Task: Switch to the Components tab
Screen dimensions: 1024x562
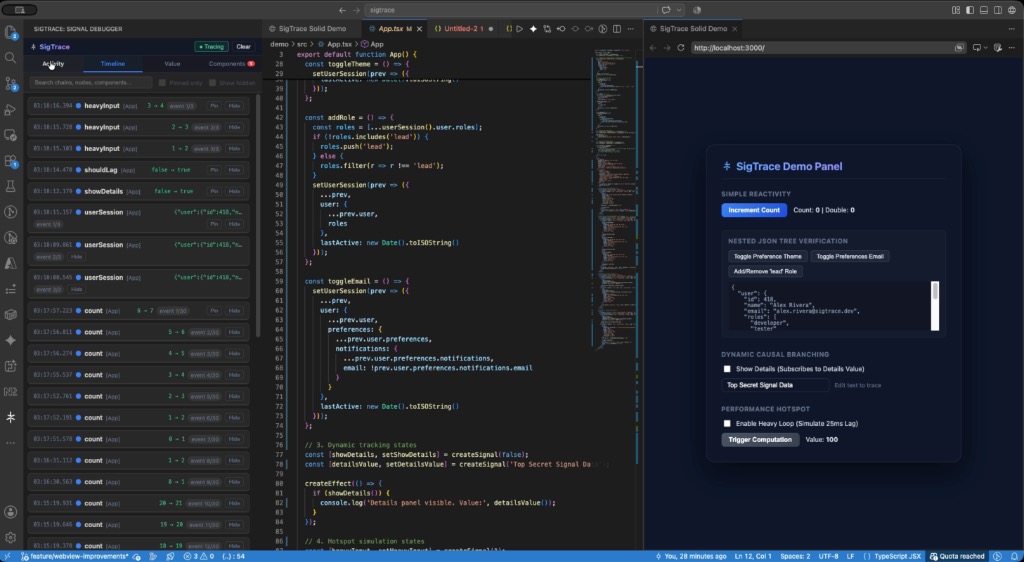Action: (231, 64)
